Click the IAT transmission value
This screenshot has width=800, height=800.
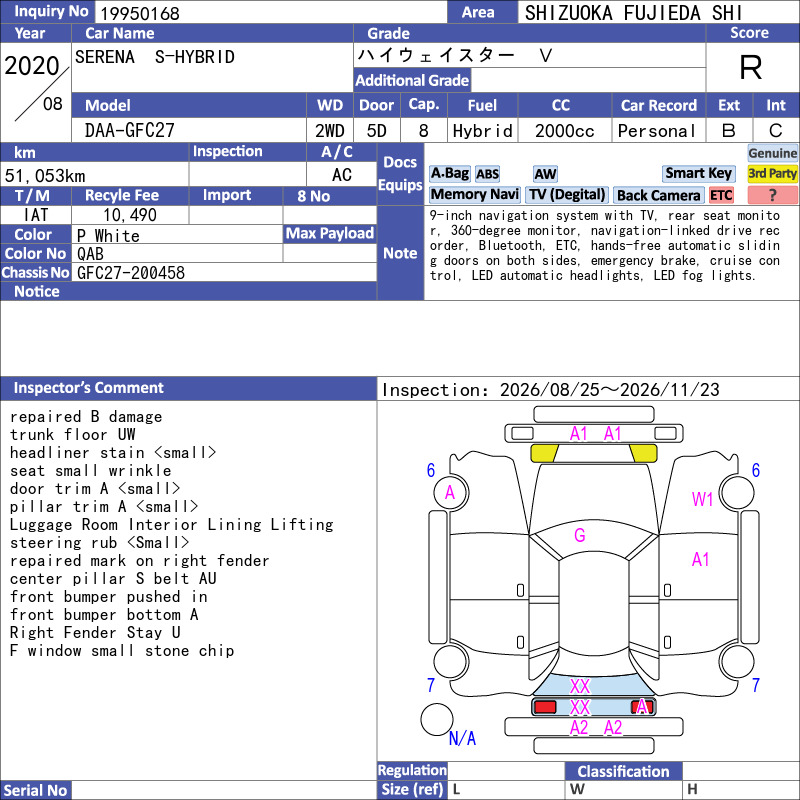36,215
